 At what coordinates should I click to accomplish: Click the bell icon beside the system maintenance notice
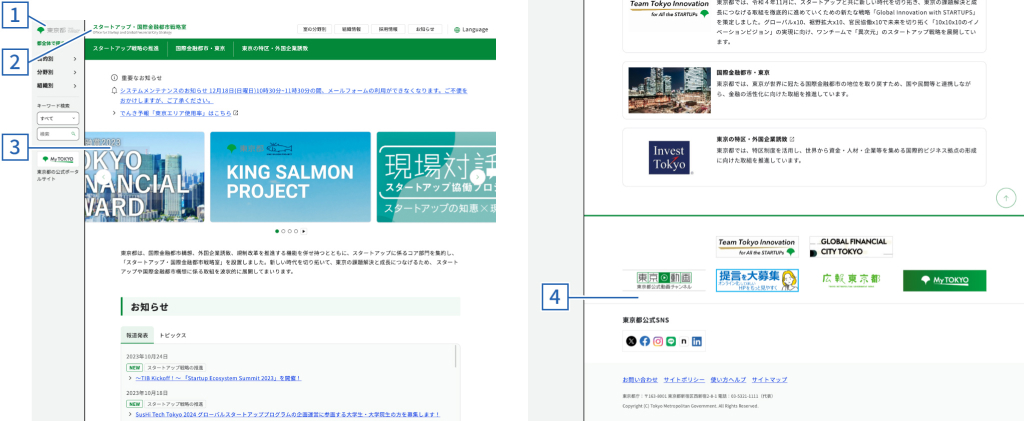pyautogui.click(x=114, y=91)
